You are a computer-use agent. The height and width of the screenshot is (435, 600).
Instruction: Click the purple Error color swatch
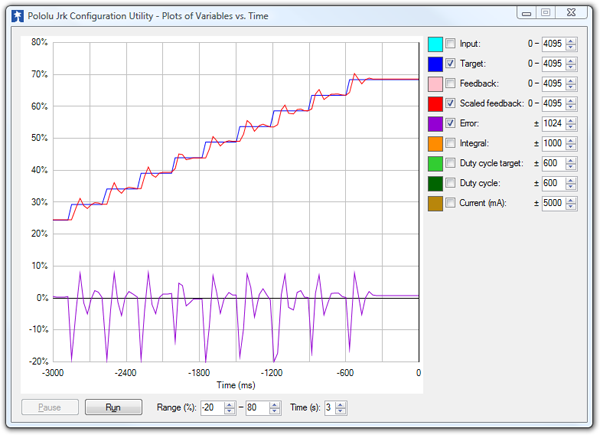coord(435,124)
